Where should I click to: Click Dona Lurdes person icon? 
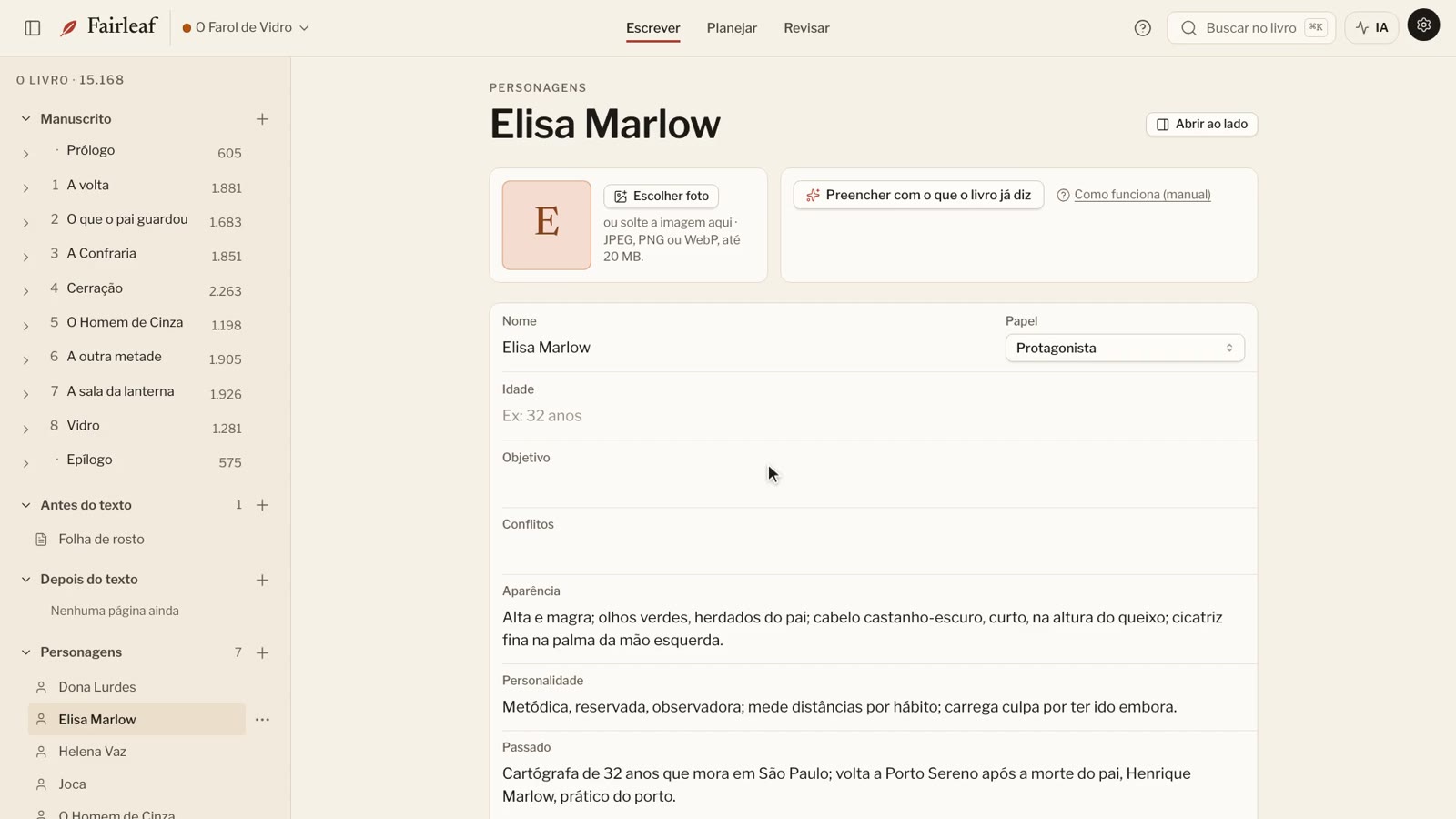[x=41, y=687]
